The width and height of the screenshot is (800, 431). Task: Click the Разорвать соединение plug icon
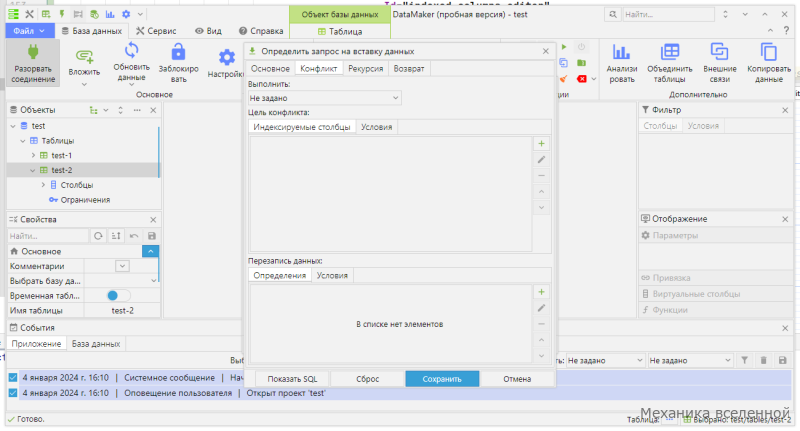pyautogui.click(x=33, y=52)
